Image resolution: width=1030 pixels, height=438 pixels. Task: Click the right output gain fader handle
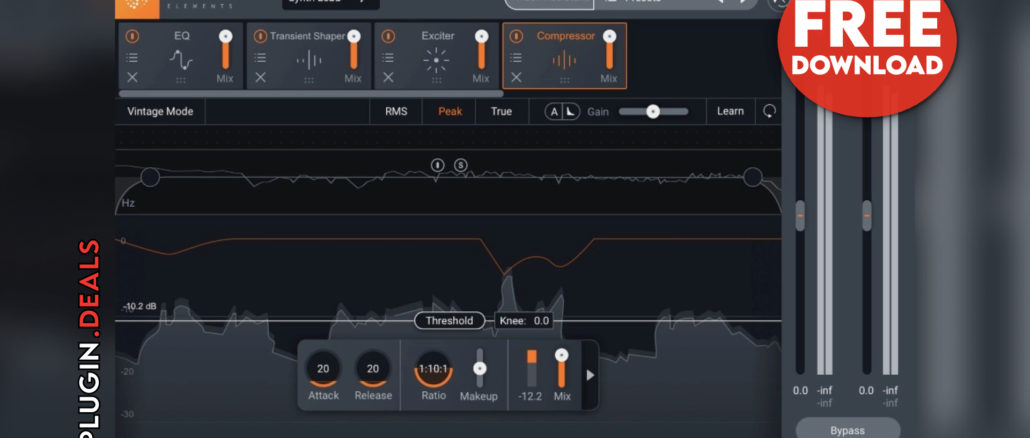click(867, 215)
